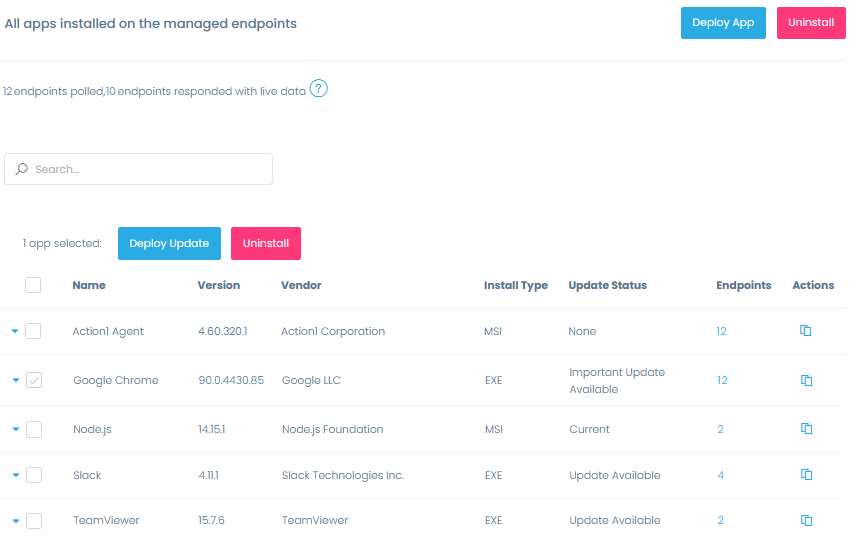
Task: Click the Node.js app name
Action: click(x=92, y=430)
